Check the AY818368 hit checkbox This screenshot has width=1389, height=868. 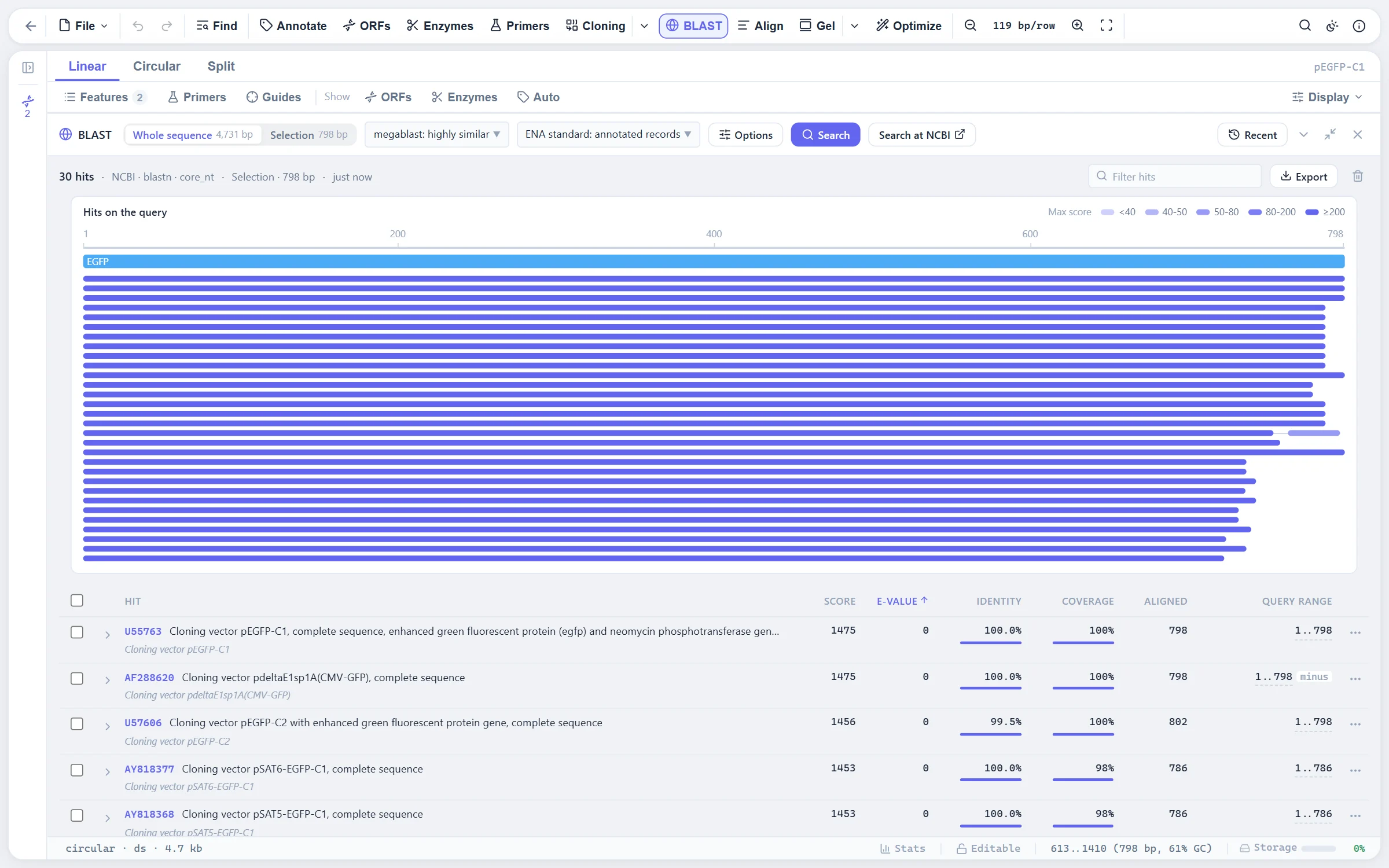pos(77,815)
